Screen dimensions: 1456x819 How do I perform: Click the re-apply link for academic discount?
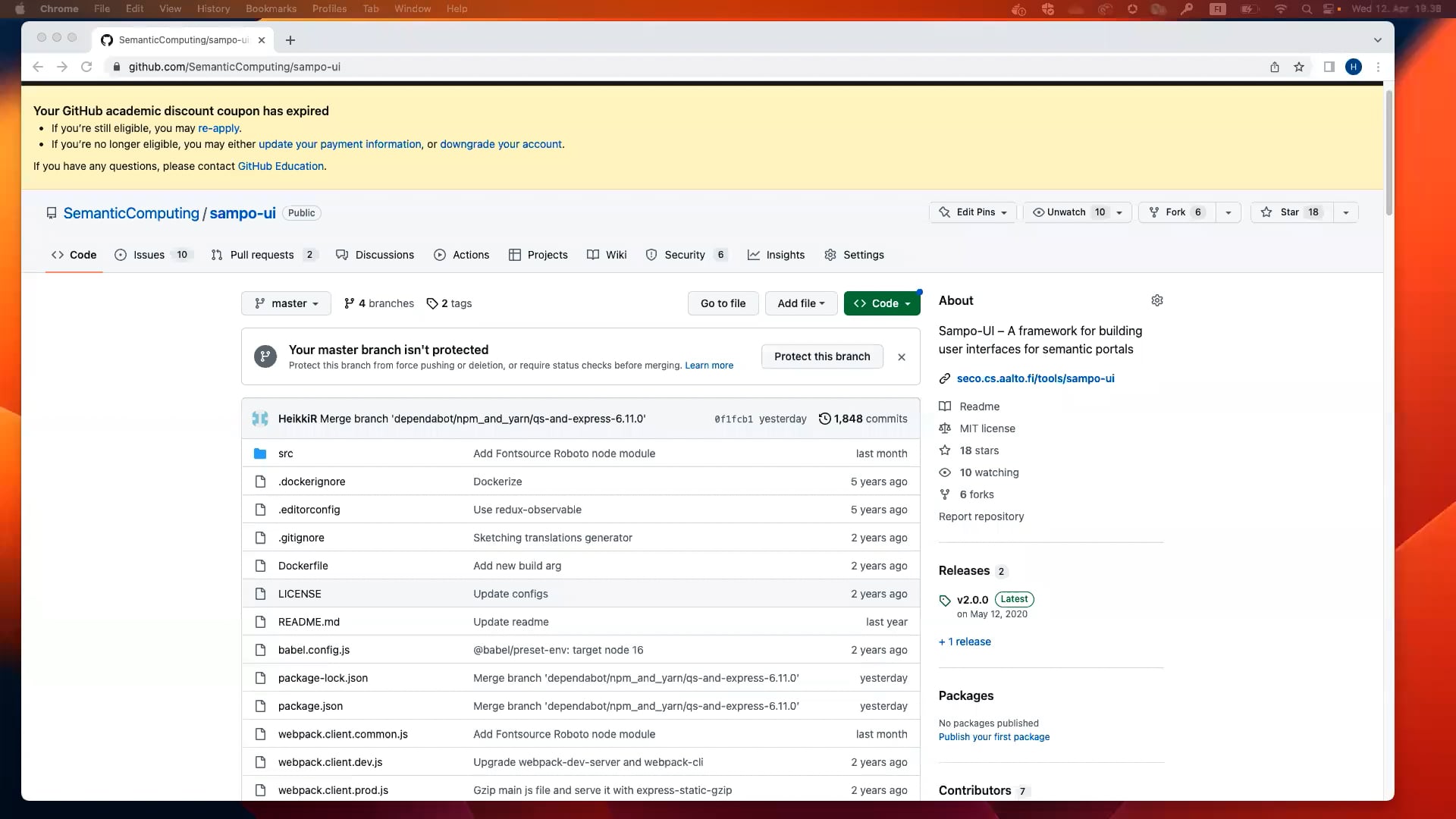[x=218, y=128]
